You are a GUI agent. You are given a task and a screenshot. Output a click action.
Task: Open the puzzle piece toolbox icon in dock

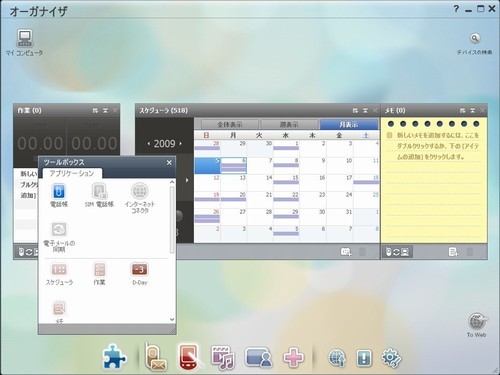click(x=114, y=357)
